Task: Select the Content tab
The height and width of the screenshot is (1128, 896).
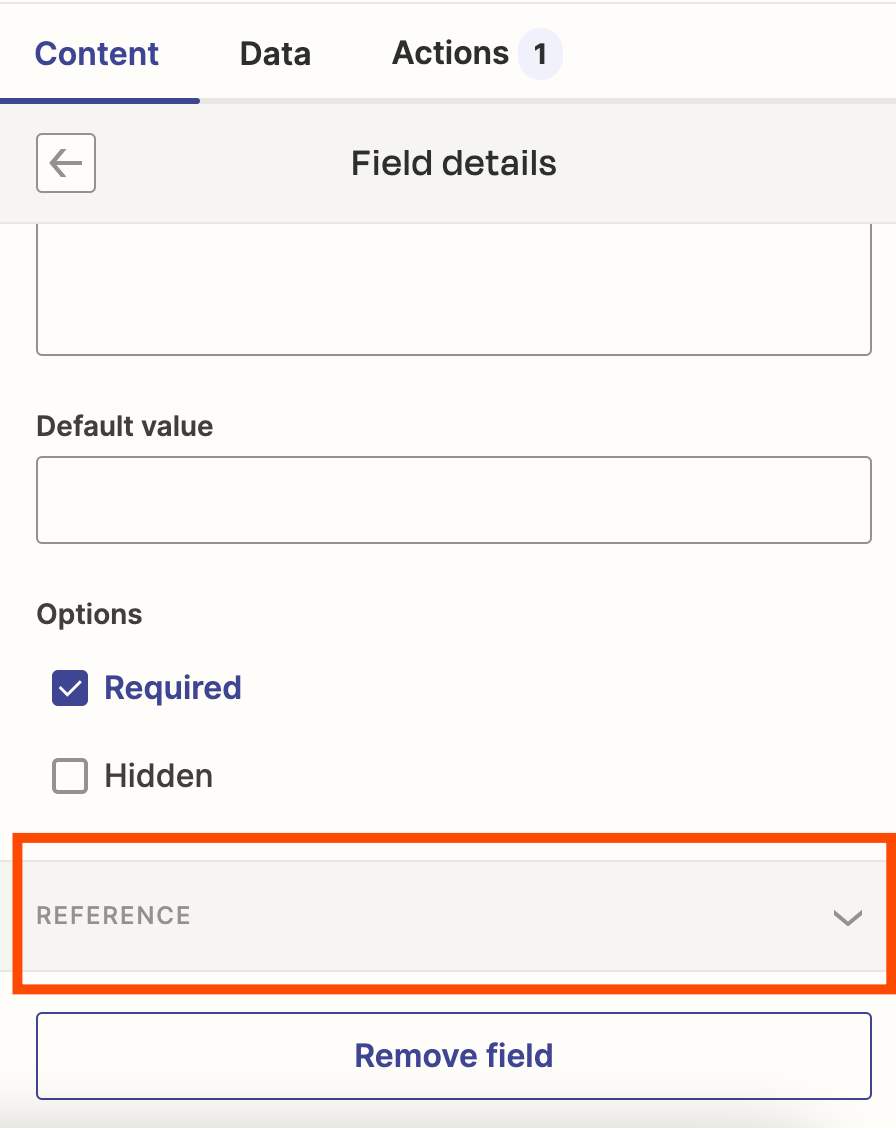Action: click(x=96, y=53)
